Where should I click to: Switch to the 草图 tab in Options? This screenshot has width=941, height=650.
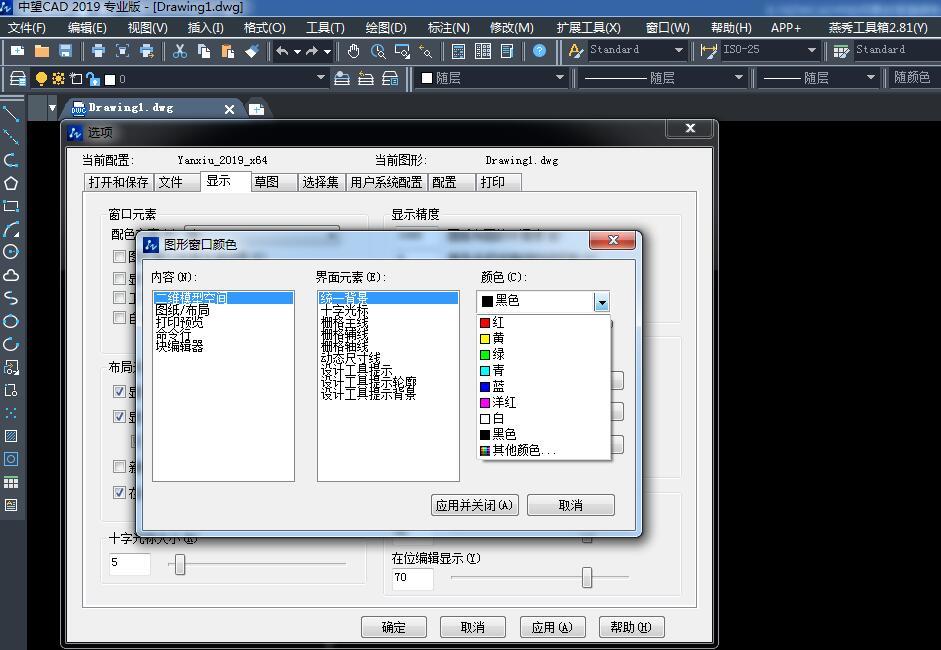coord(274,182)
